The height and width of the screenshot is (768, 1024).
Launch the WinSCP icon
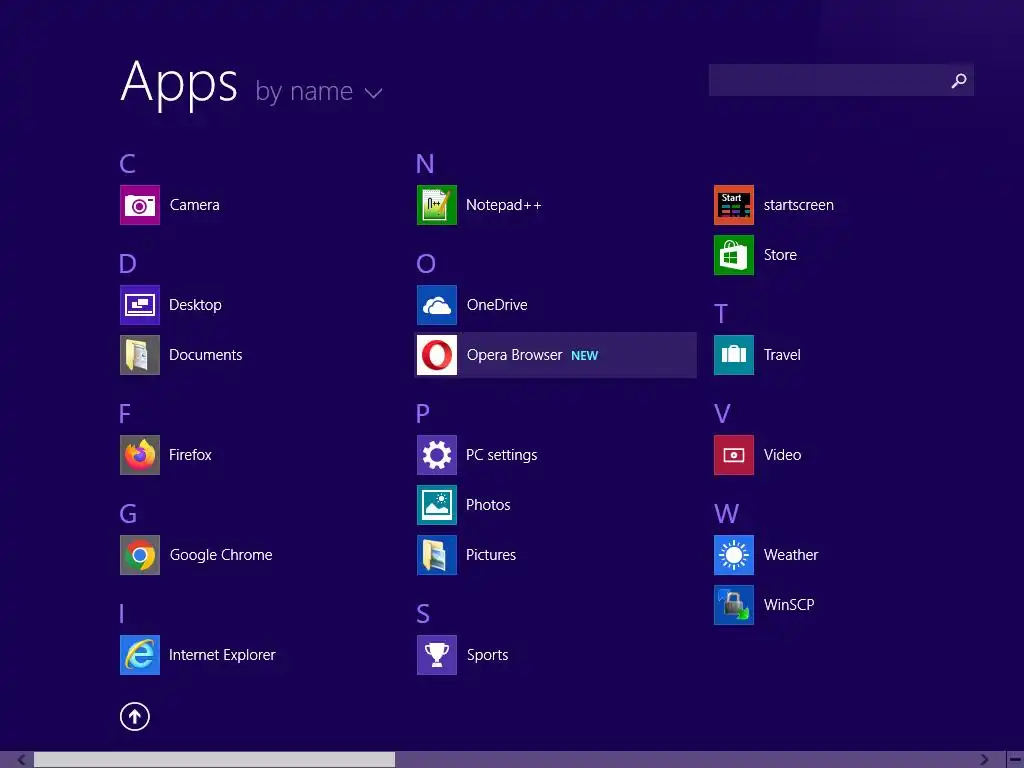[x=734, y=605]
